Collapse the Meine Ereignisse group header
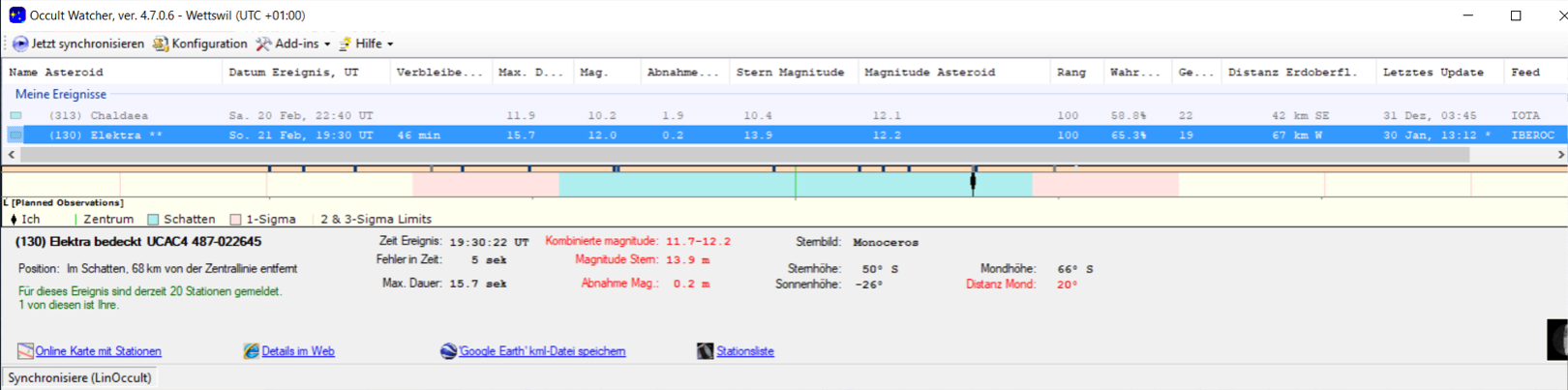This screenshot has height=390, width=1568. coord(60,94)
